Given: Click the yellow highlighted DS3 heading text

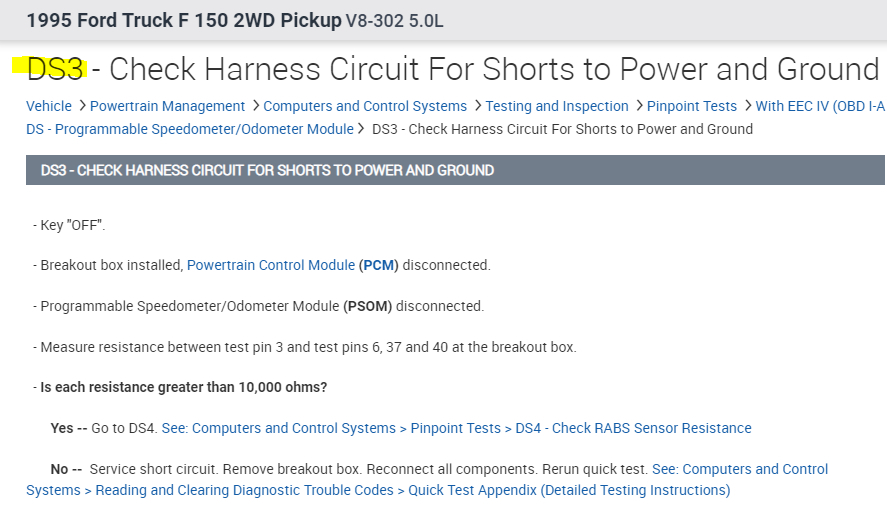Looking at the screenshot, I should pyautogui.click(x=56, y=69).
